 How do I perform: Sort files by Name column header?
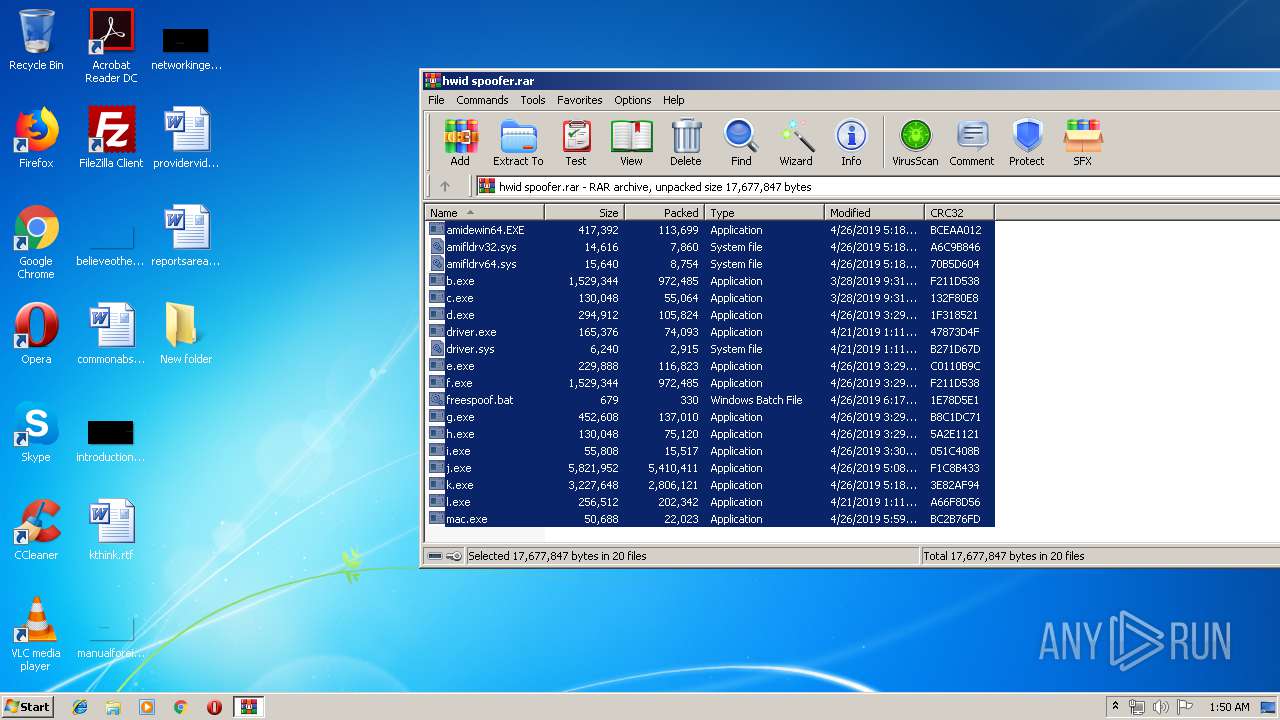pyautogui.click(x=485, y=212)
